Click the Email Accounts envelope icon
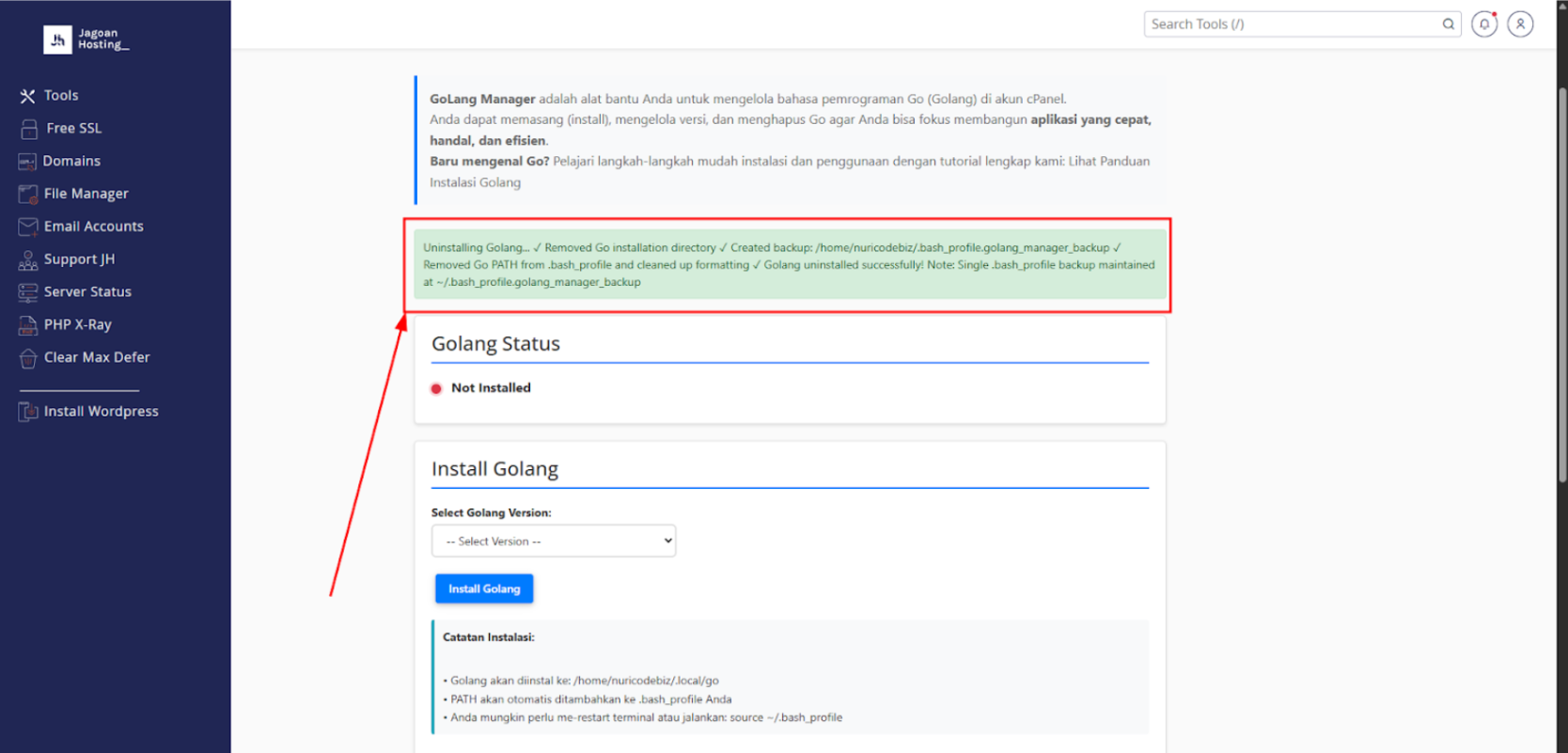This screenshot has width=1568, height=753. pos(28,227)
